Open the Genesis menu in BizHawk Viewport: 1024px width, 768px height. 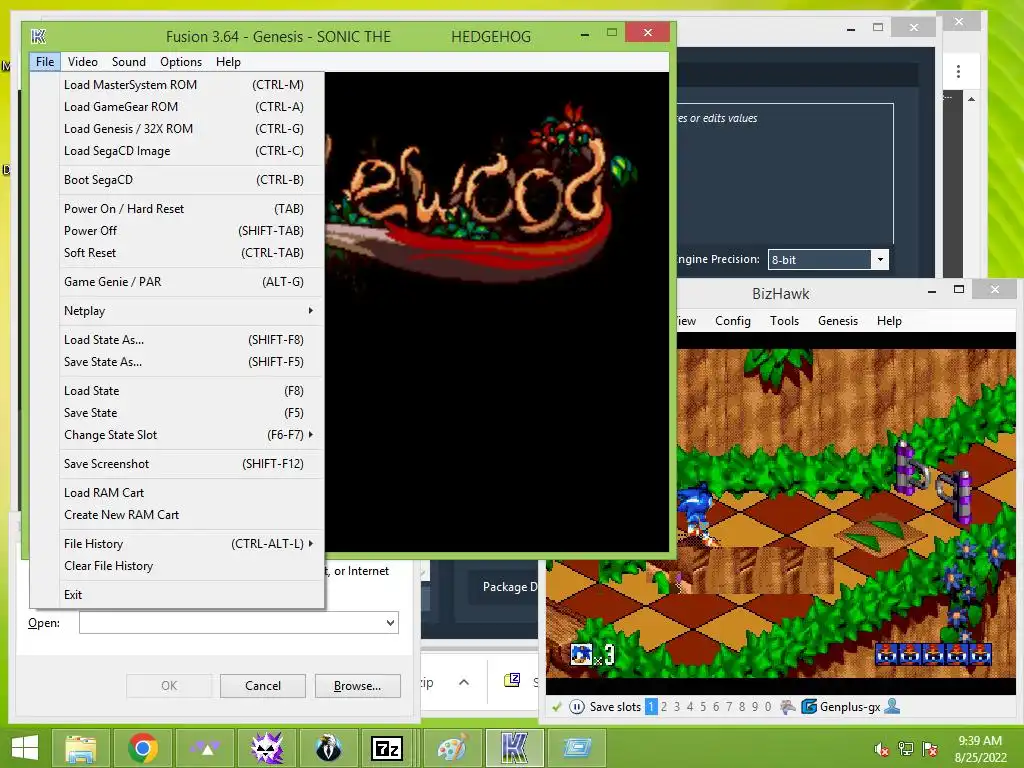click(838, 321)
